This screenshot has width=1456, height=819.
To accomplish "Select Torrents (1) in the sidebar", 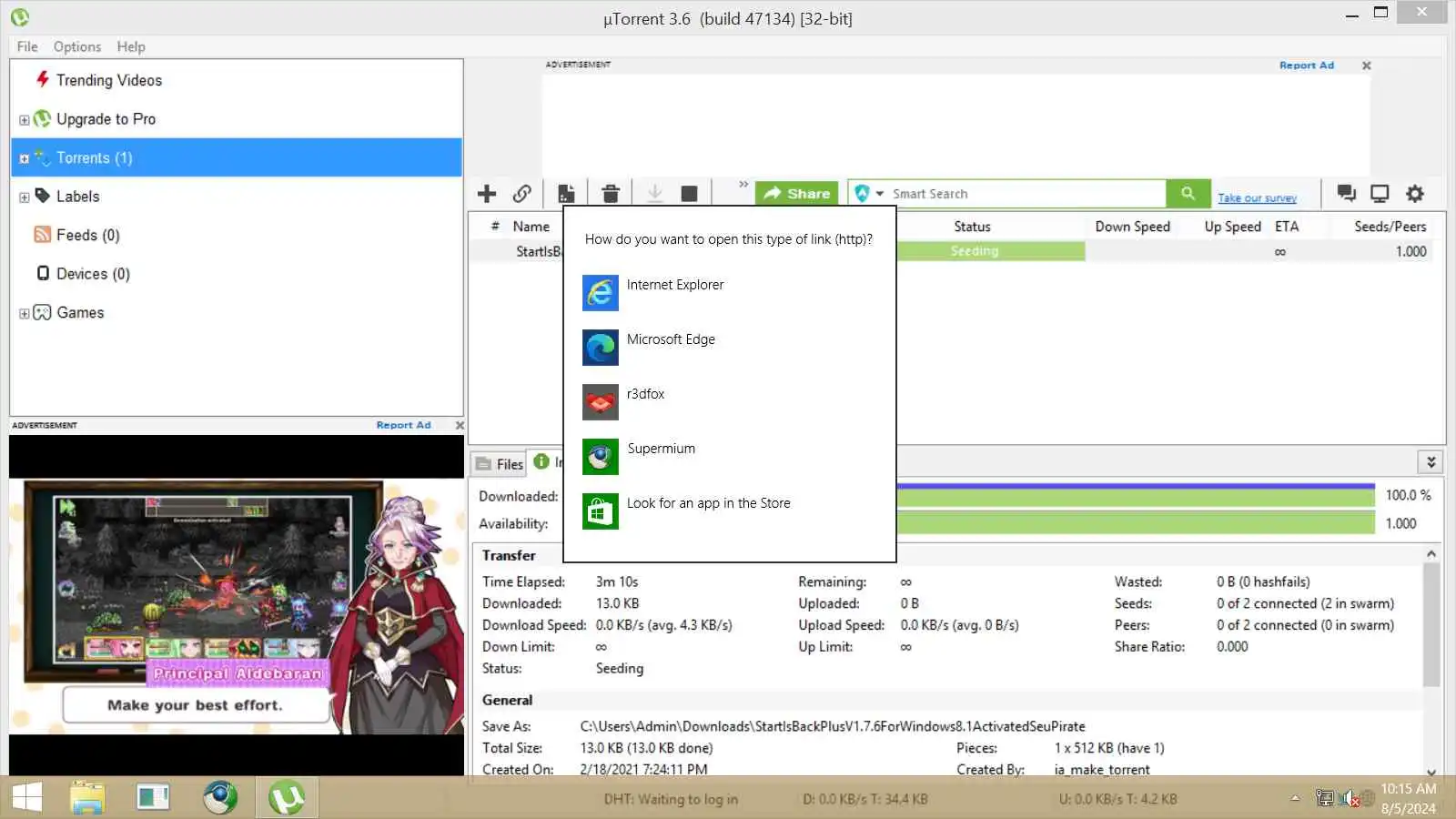I will 237,157.
